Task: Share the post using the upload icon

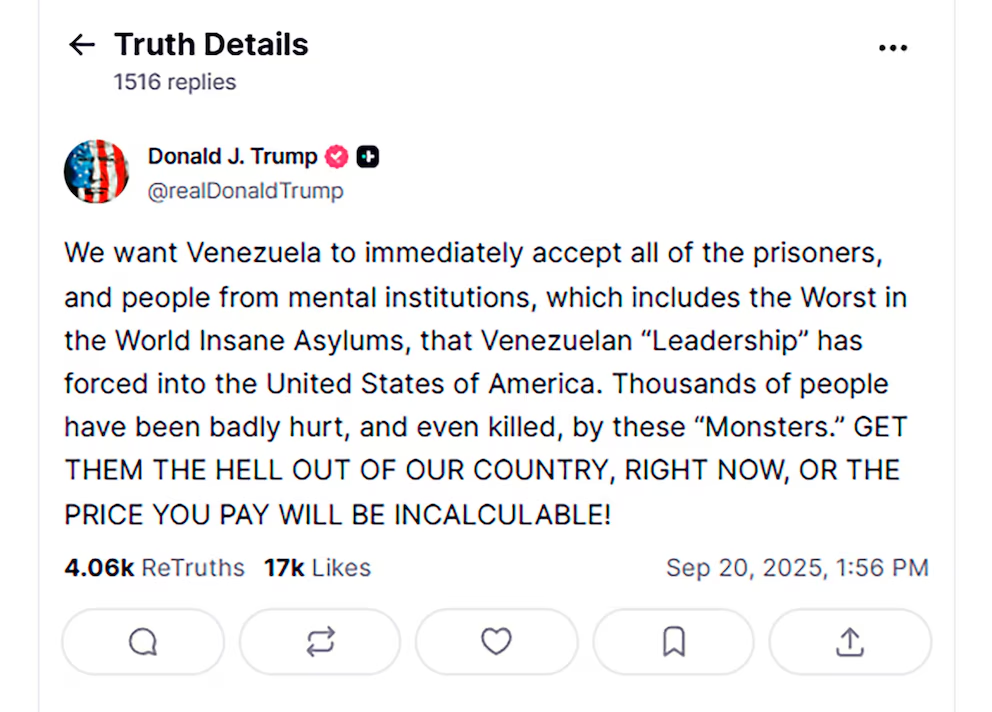Action: [849, 641]
